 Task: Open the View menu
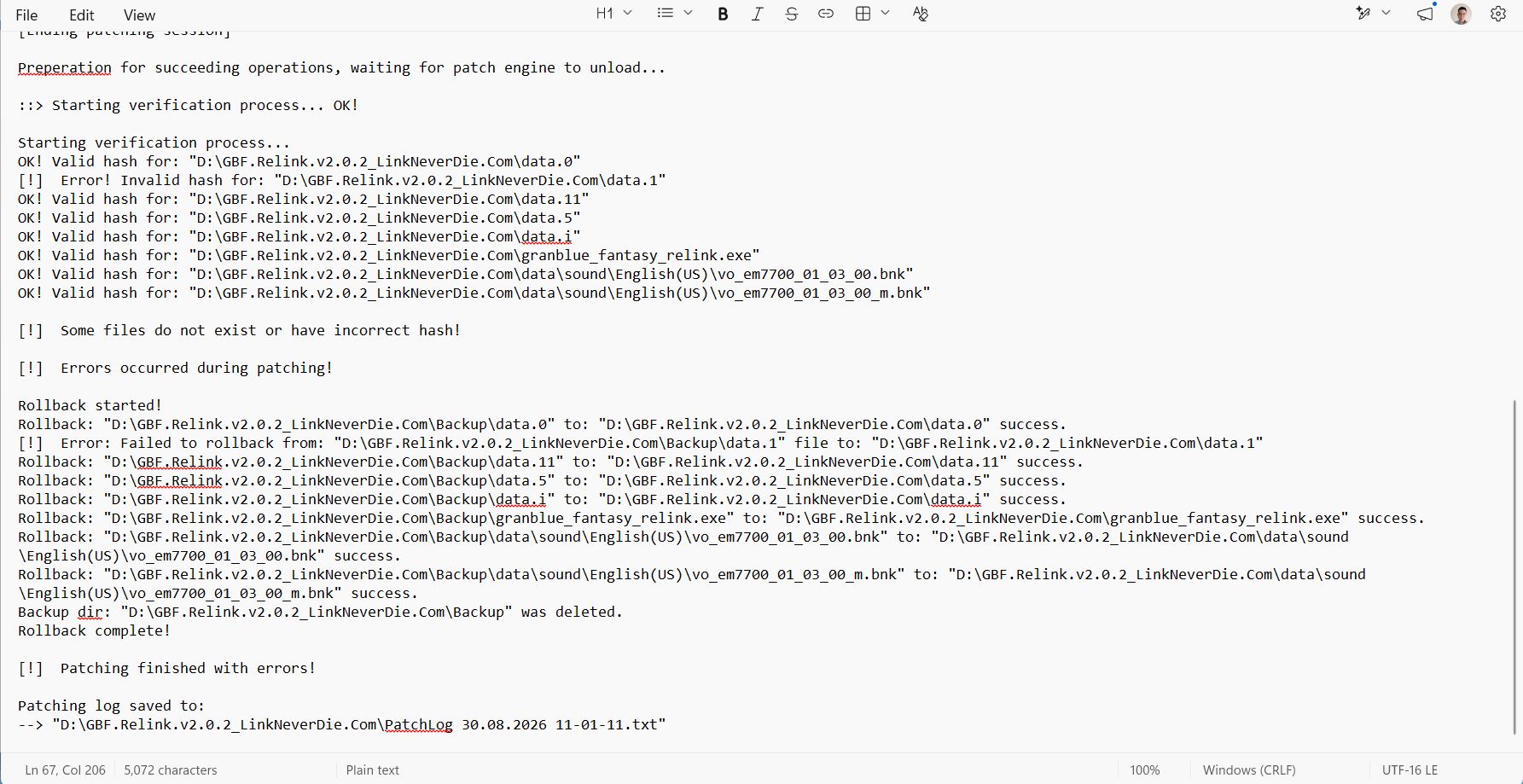click(139, 15)
